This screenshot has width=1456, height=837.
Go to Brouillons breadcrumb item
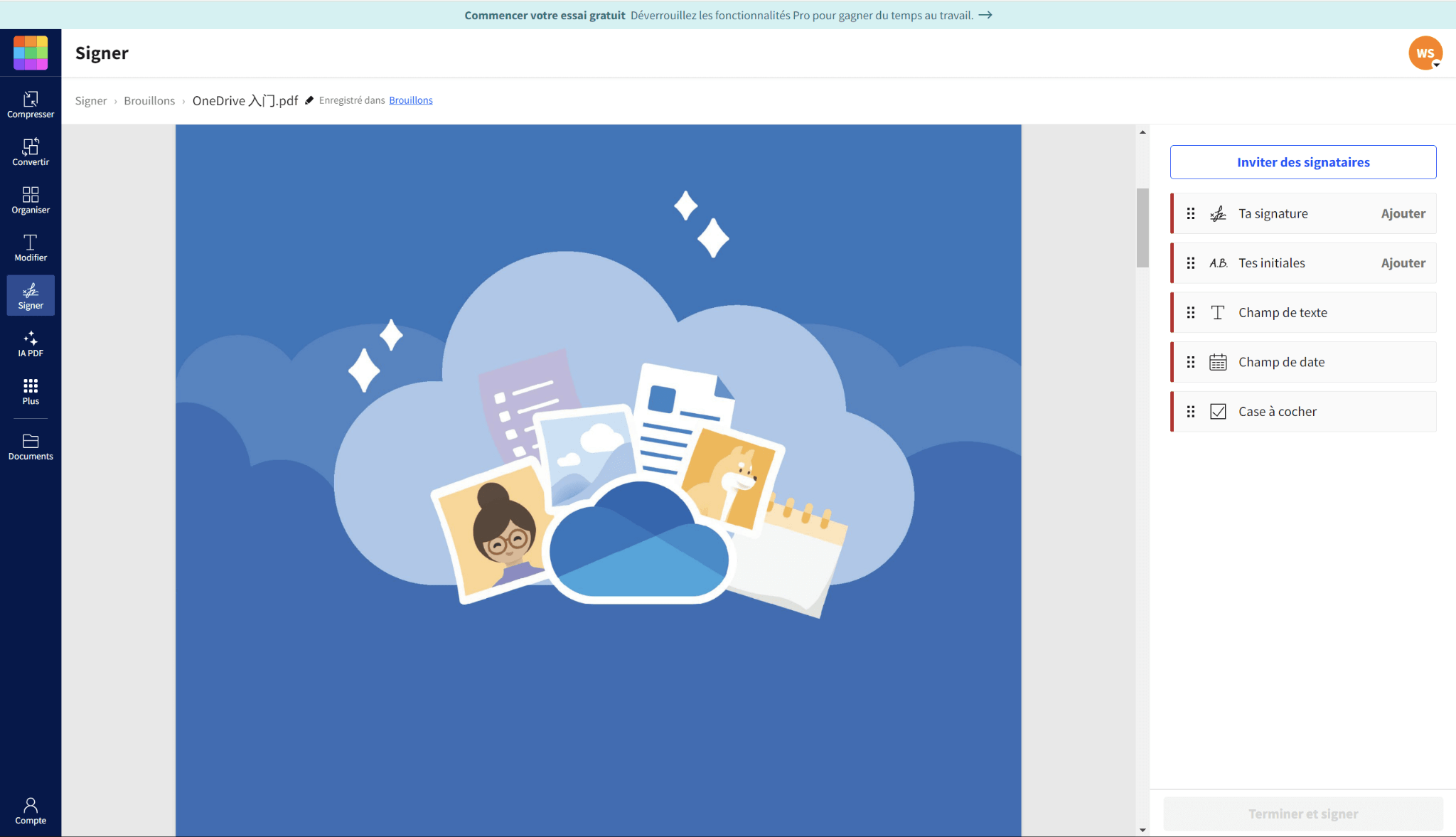149,101
